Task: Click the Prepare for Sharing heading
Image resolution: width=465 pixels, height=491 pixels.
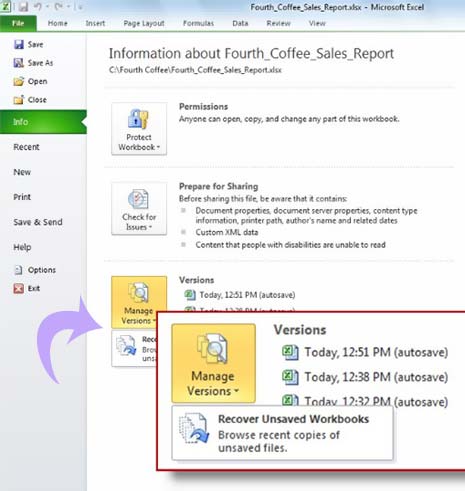Action: pos(218,186)
